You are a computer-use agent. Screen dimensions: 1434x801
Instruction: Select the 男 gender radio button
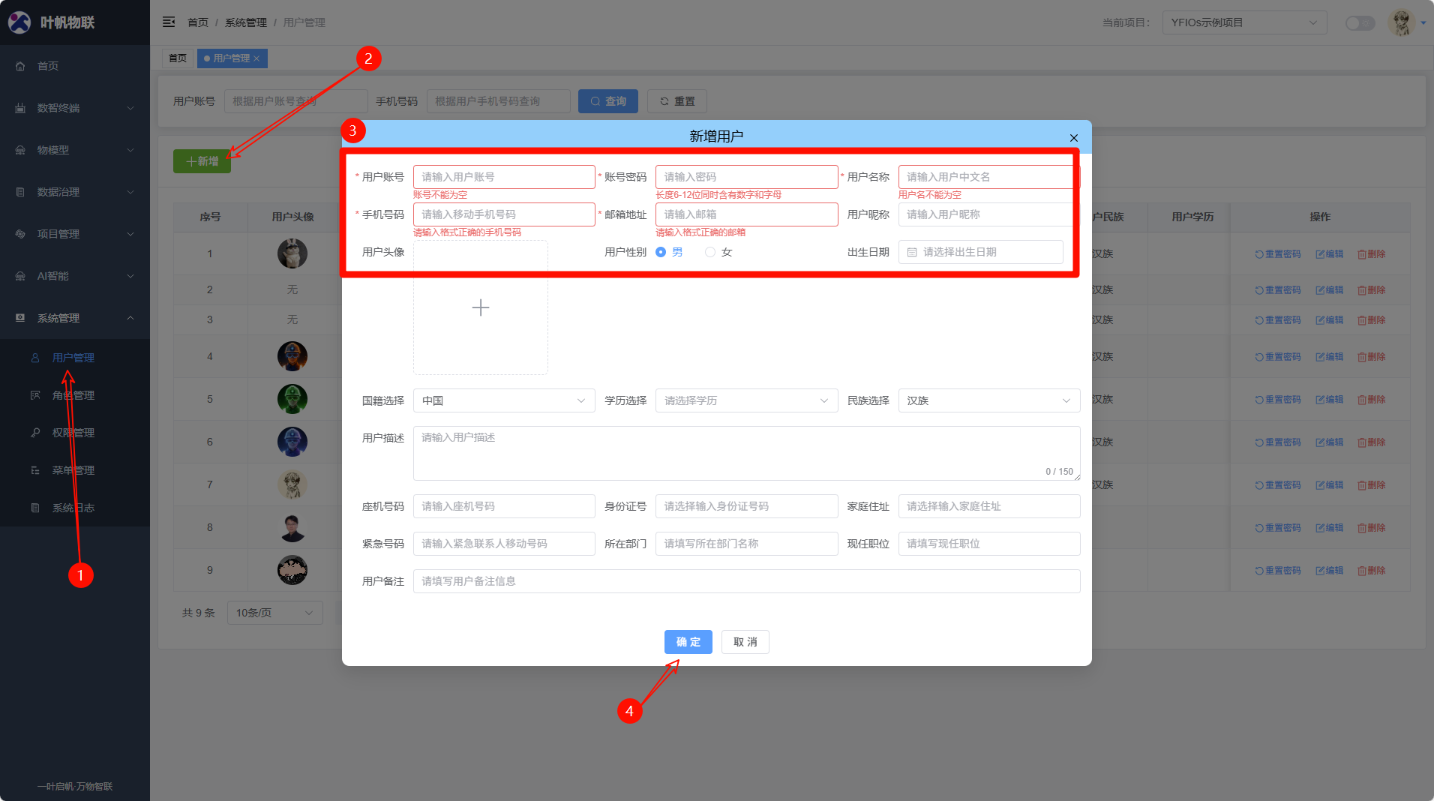(661, 252)
